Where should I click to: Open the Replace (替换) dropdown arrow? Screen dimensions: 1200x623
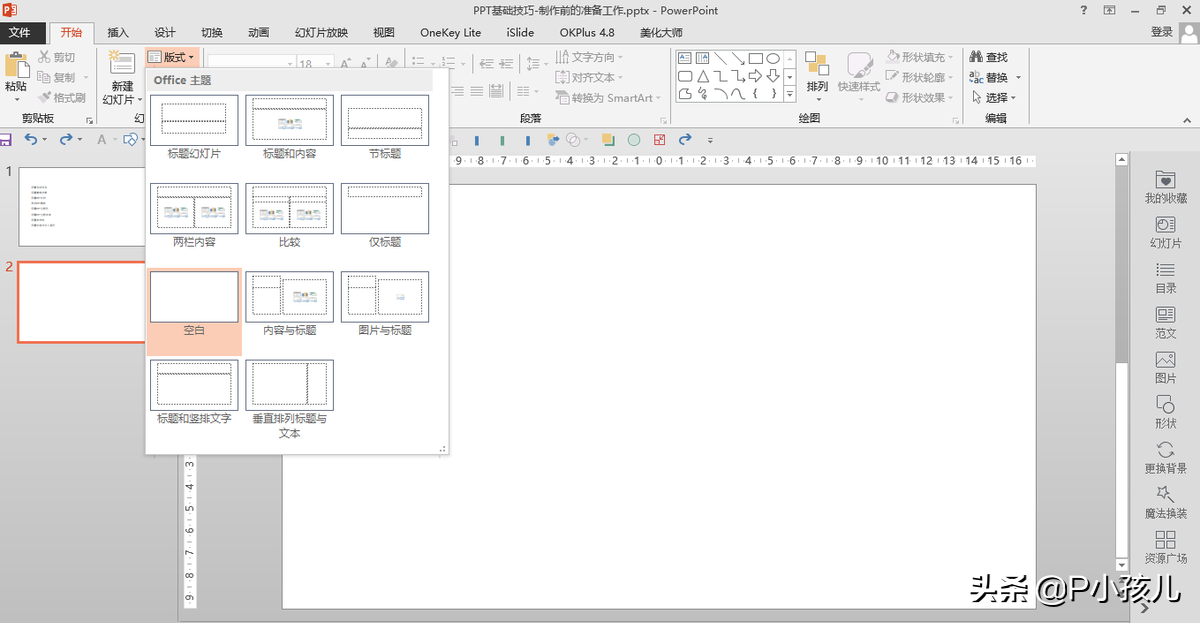[x=1018, y=78]
